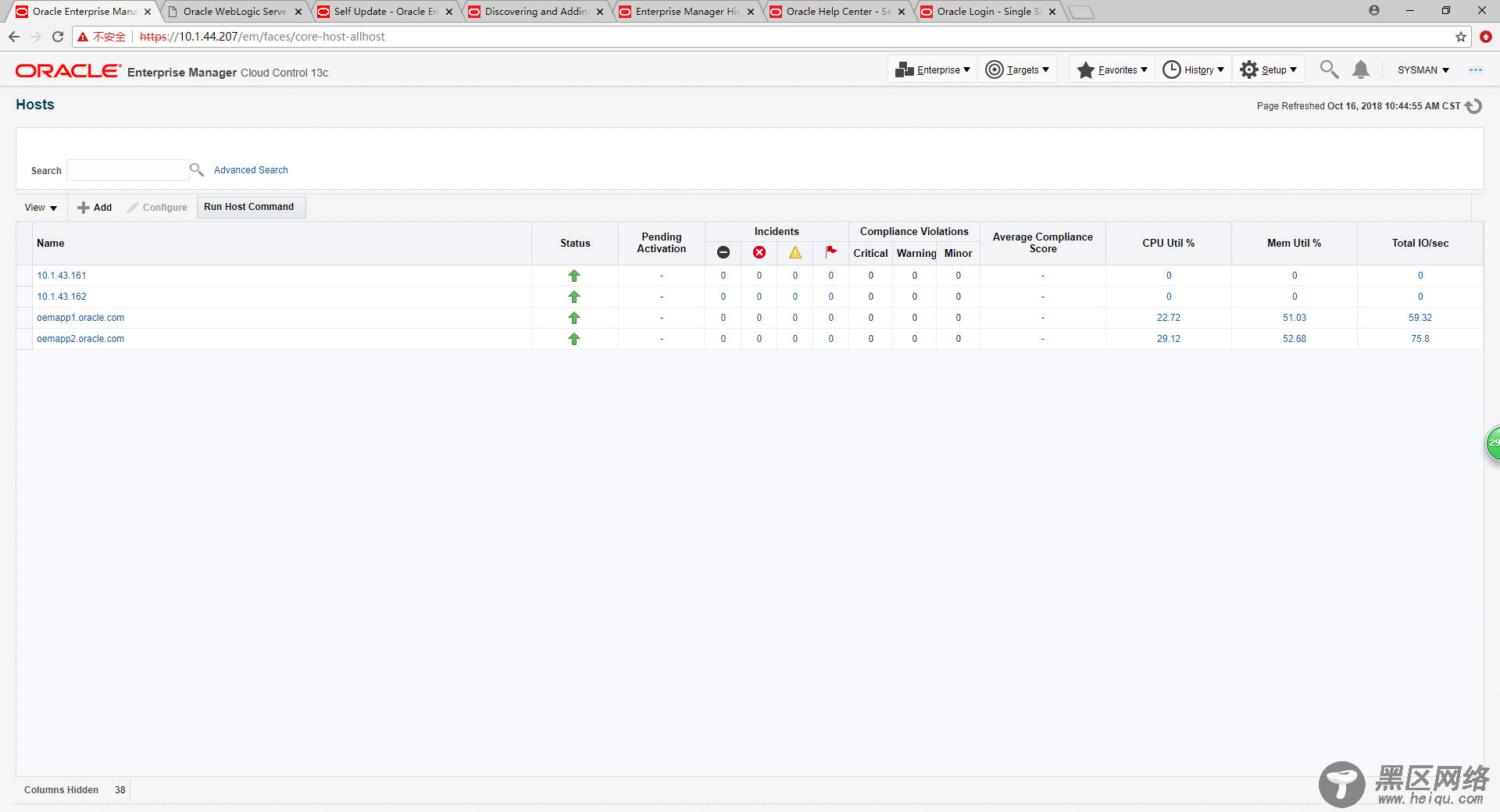1500x812 pixels.
Task: Click the up status arrow for 10.1.43.162
Action: [x=574, y=297]
